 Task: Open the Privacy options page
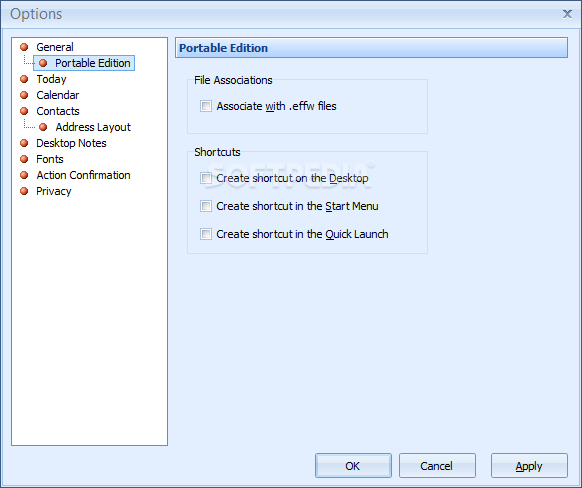[x=53, y=191]
